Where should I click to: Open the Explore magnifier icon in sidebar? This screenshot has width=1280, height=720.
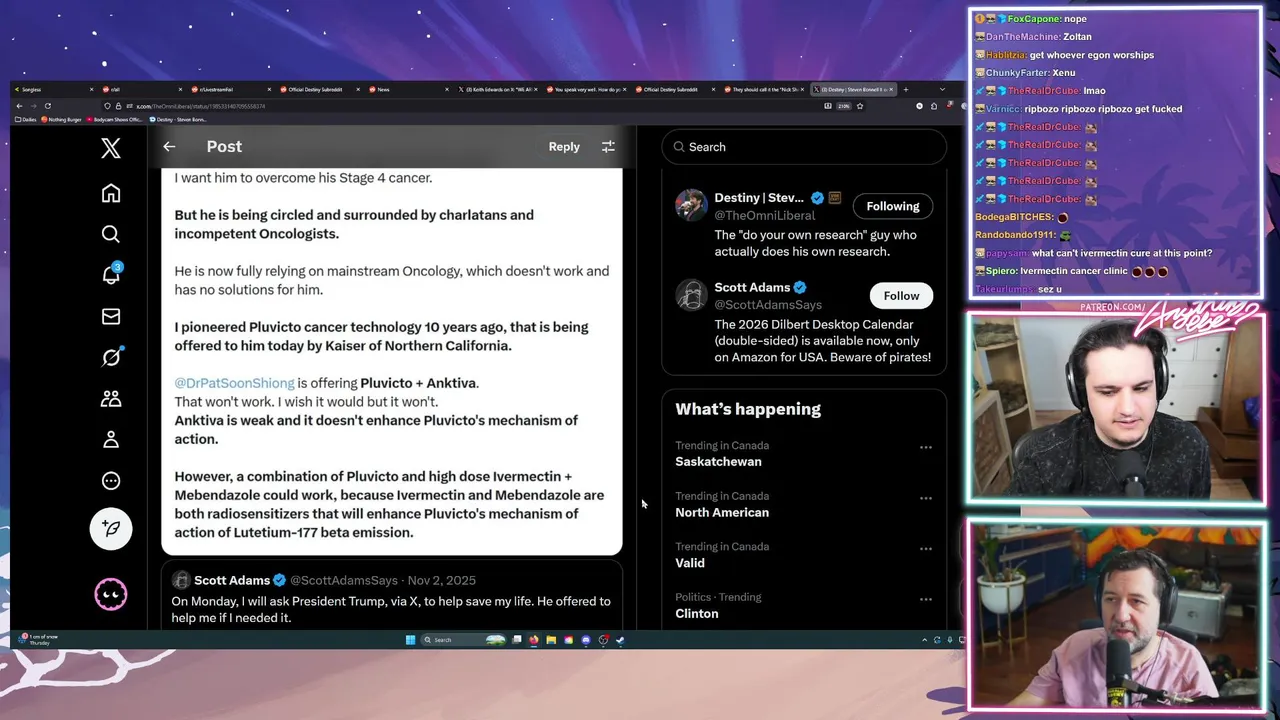point(111,234)
